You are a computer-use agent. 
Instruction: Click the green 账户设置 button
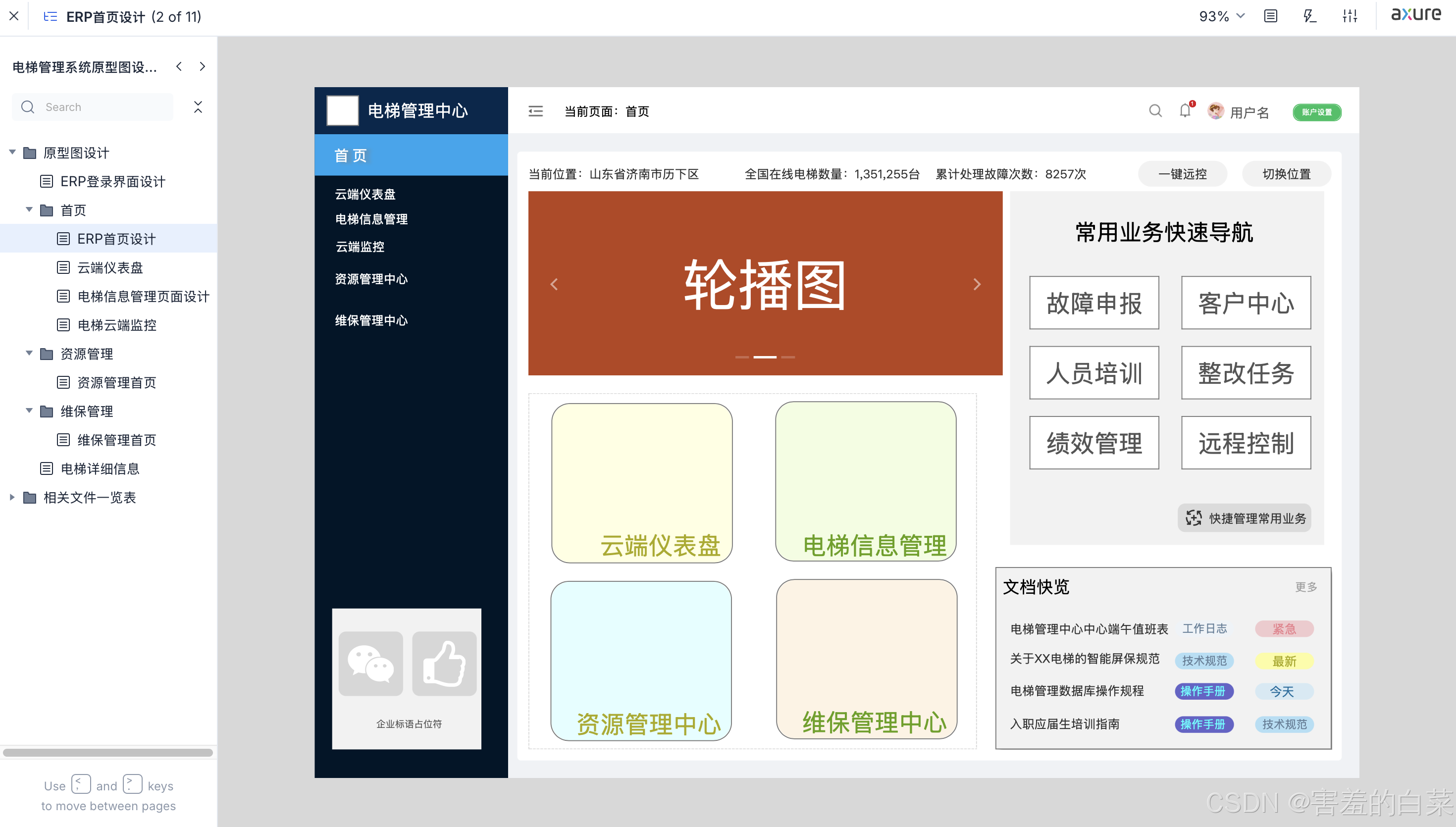[1317, 112]
